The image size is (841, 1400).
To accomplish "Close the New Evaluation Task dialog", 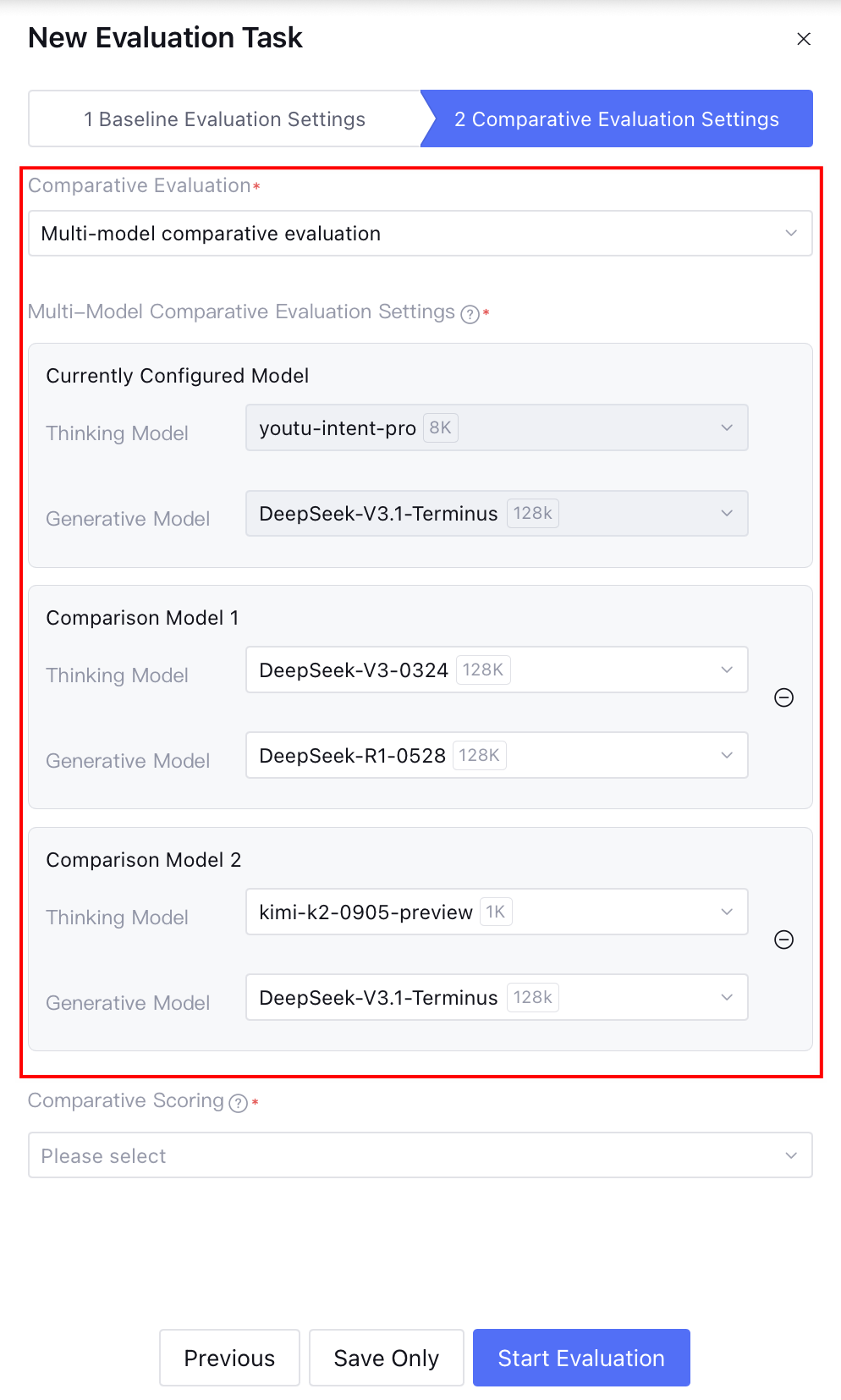I will 804,39.
